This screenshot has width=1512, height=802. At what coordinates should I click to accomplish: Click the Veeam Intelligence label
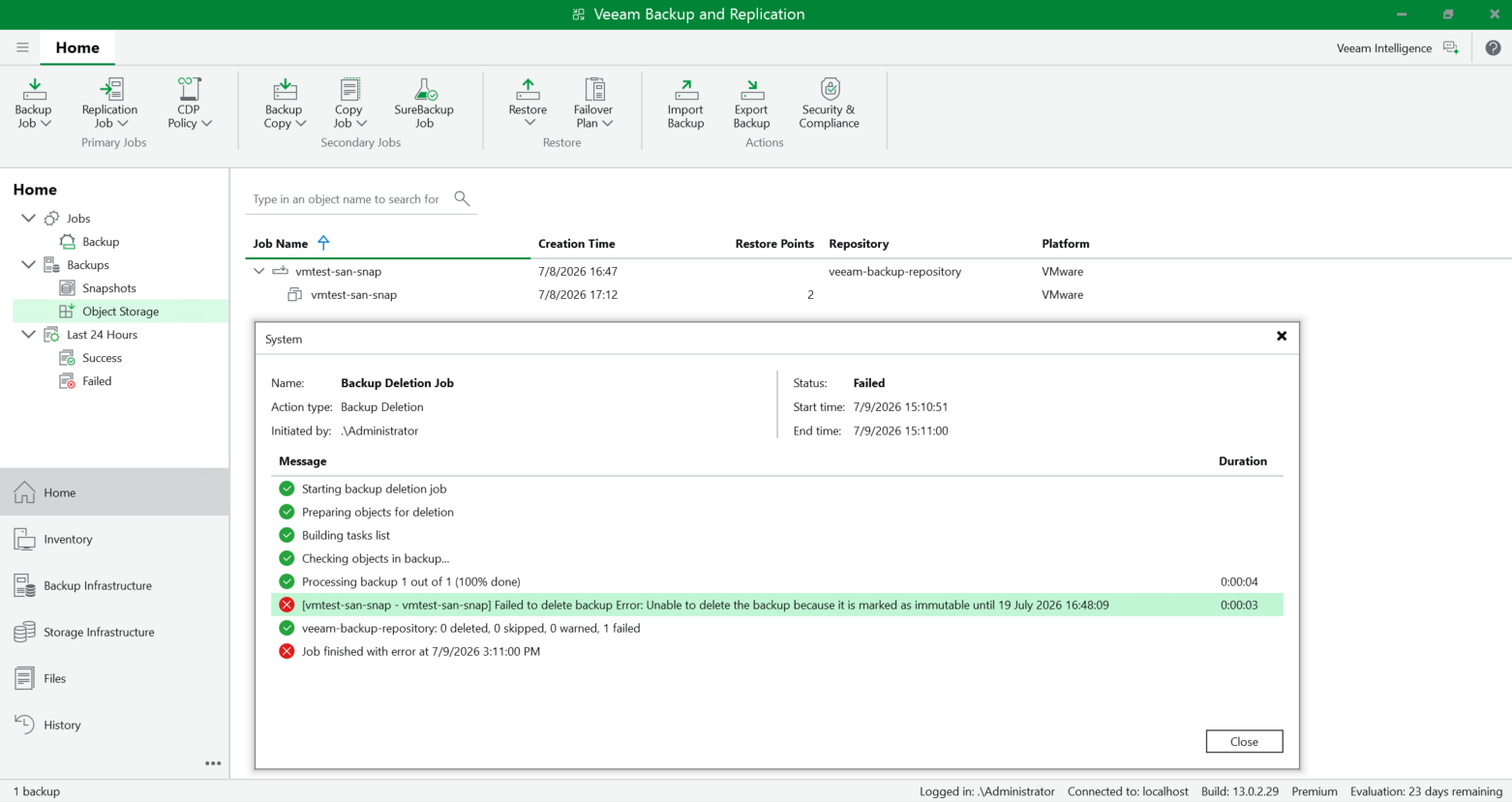click(1384, 48)
